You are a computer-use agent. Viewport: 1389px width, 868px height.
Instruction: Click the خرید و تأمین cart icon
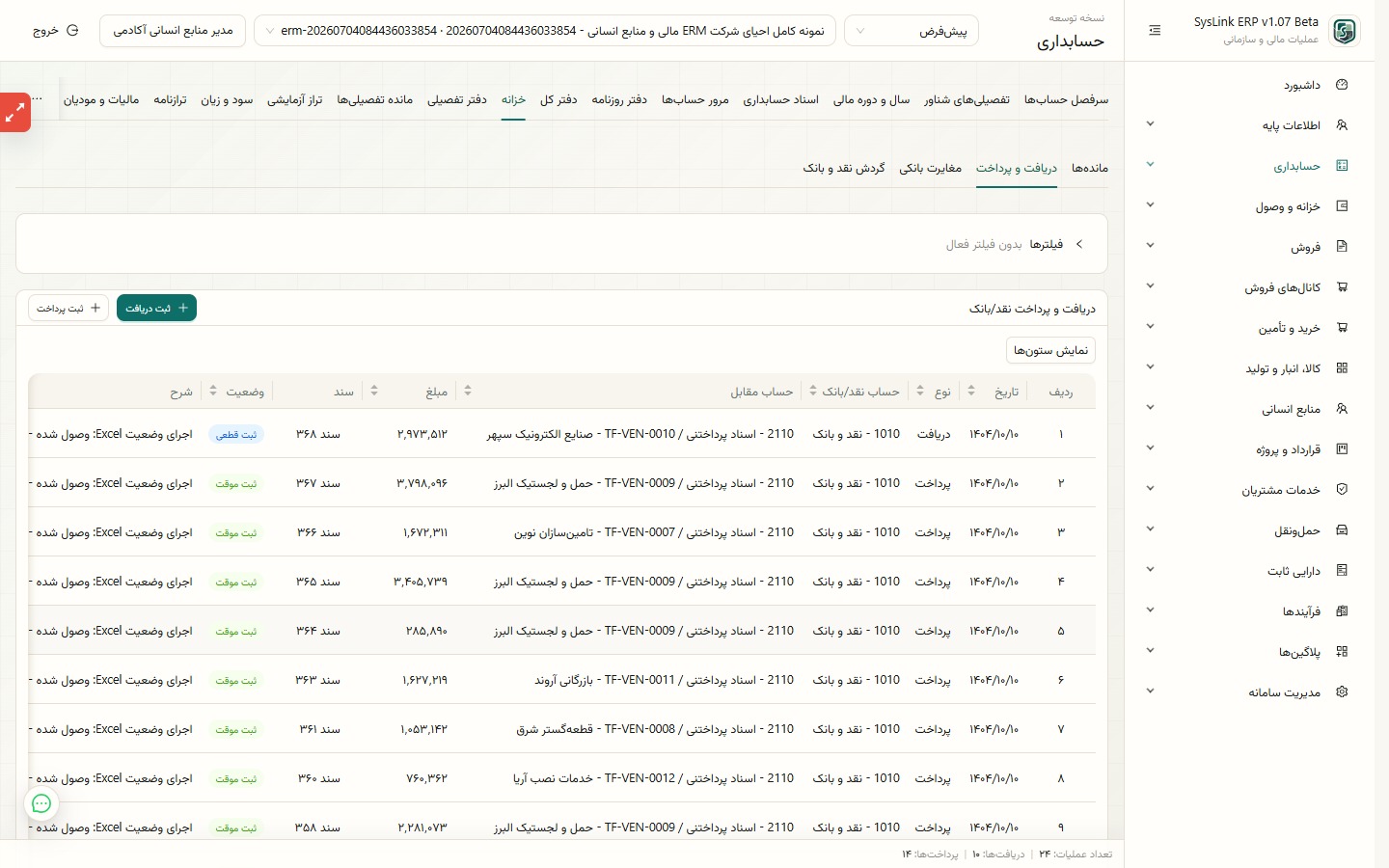click(x=1342, y=328)
